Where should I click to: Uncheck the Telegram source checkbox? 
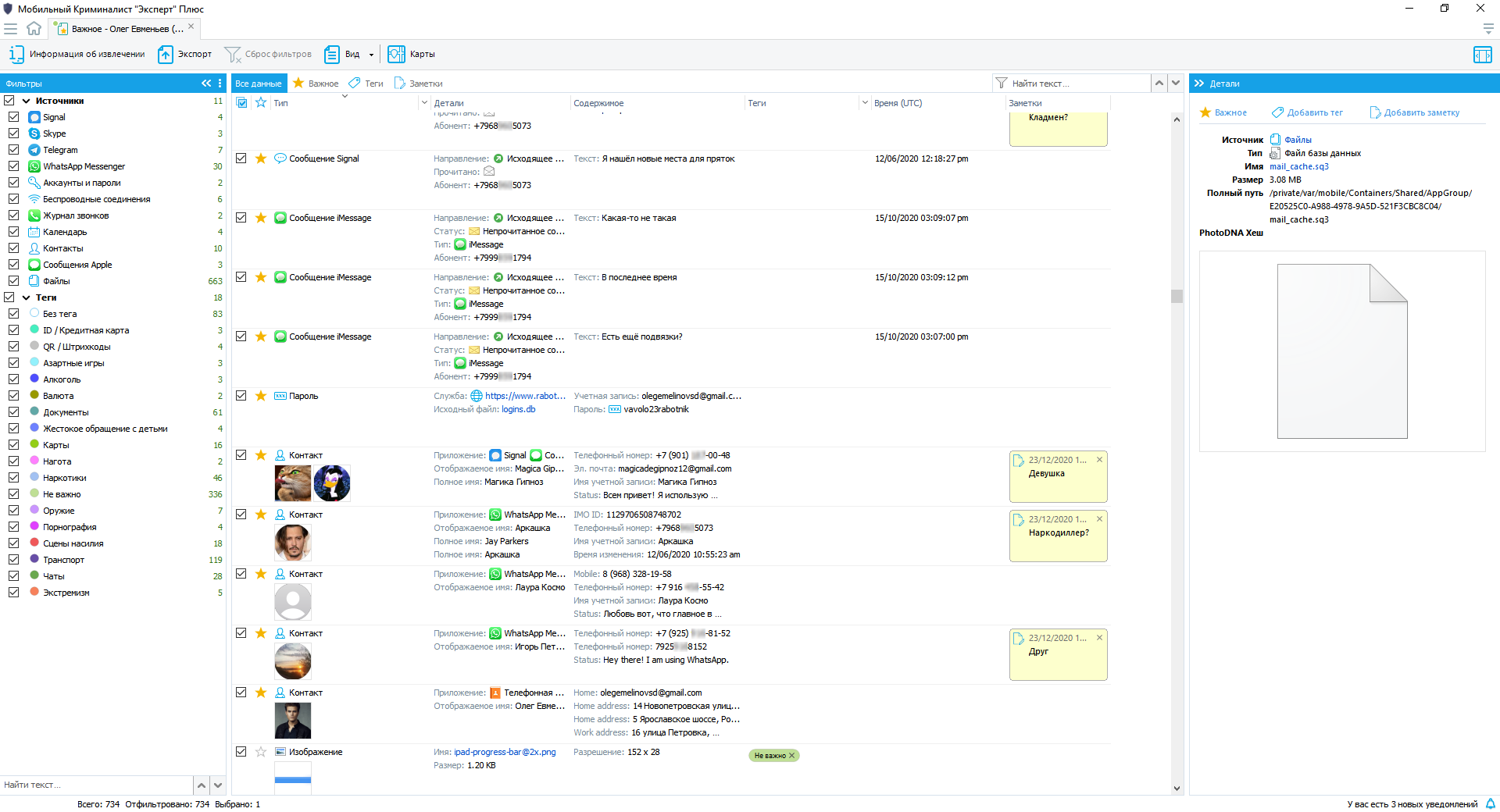(13, 150)
